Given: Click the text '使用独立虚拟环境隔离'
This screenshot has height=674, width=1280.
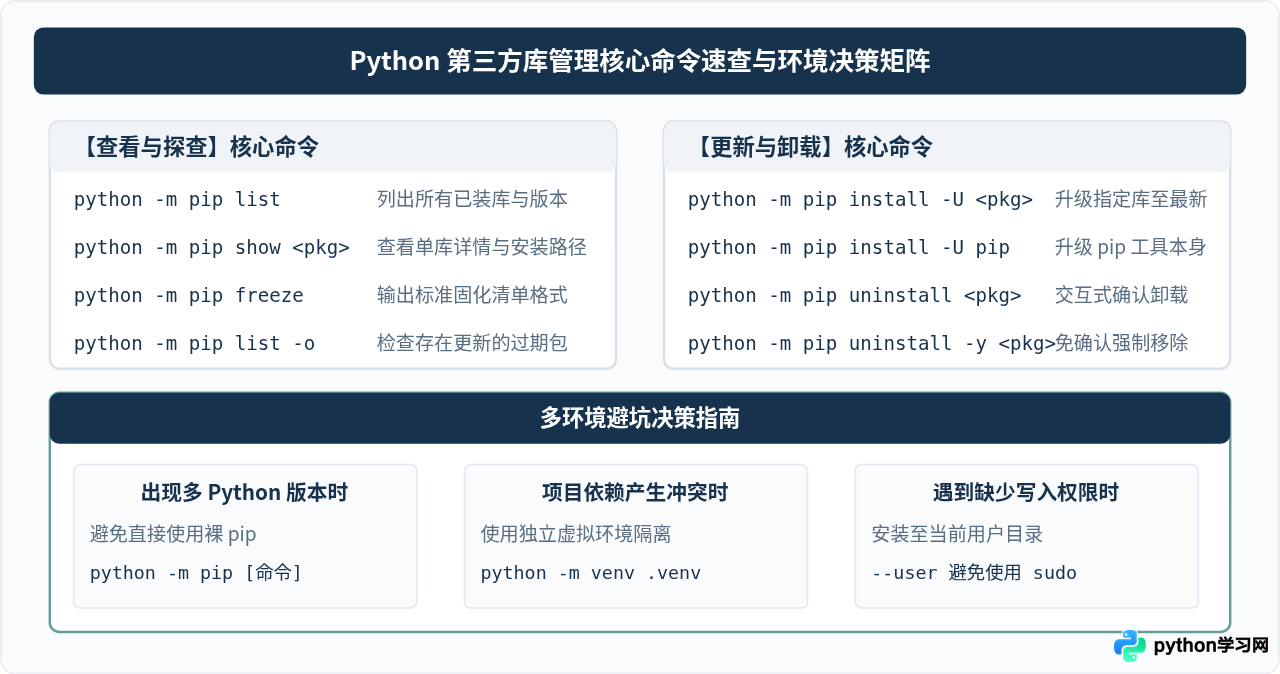Looking at the screenshot, I should click(576, 534).
